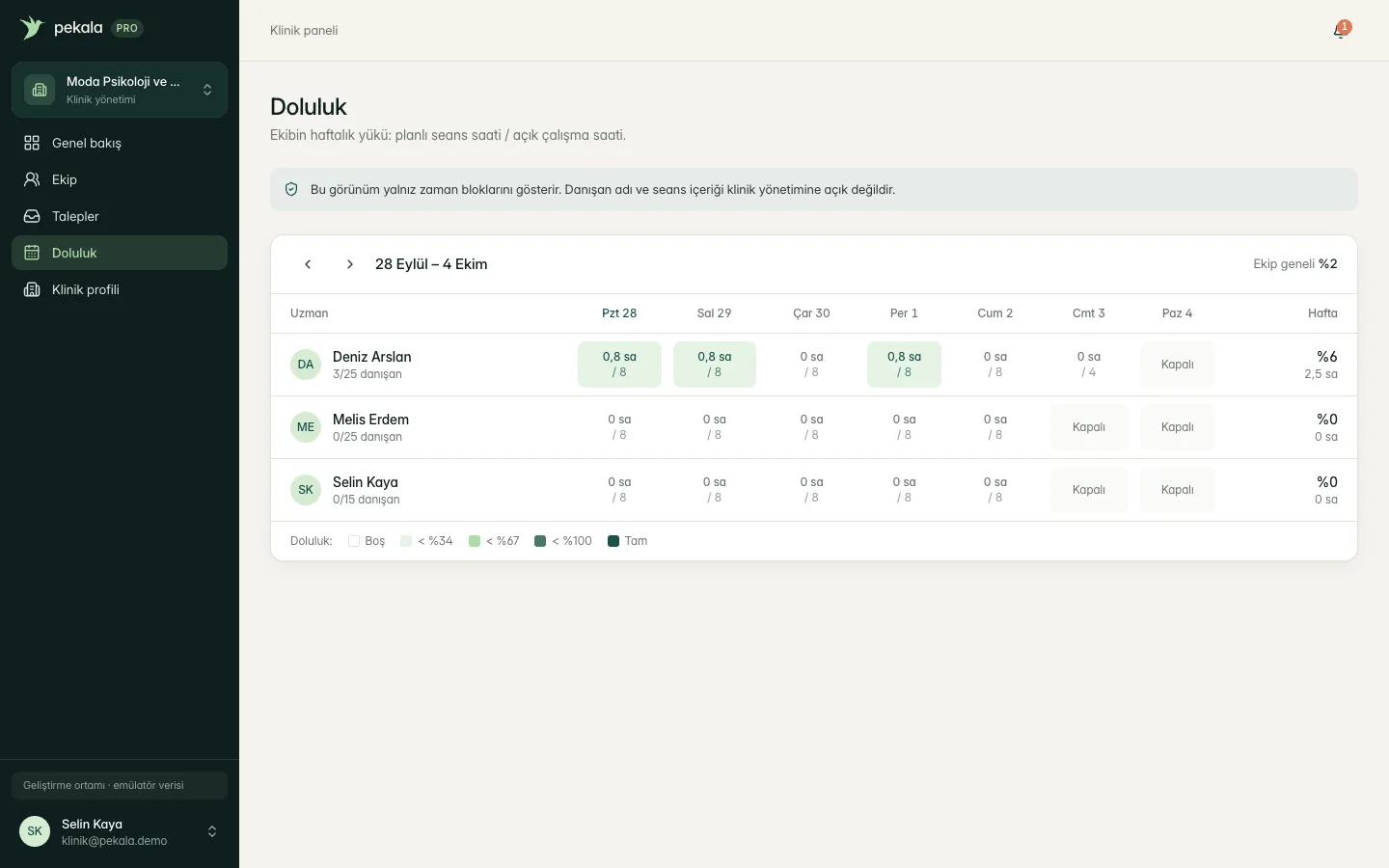Open the Selin Kaya account menu
Image resolution: width=1389 pixels, height=868 pixels.
click(x=120, y=831)
